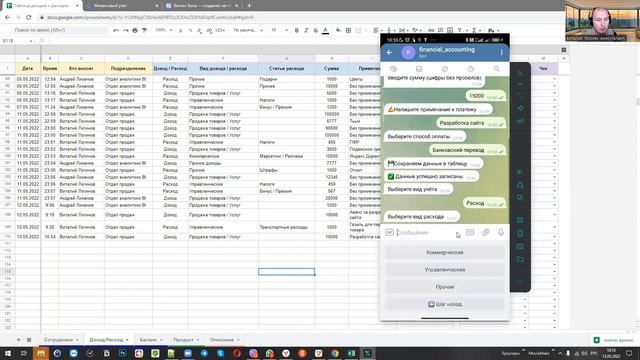Viewport: 640px width, 360px height.
Task: Open number format 123 dropdown
Action: [x=220, y=30]
